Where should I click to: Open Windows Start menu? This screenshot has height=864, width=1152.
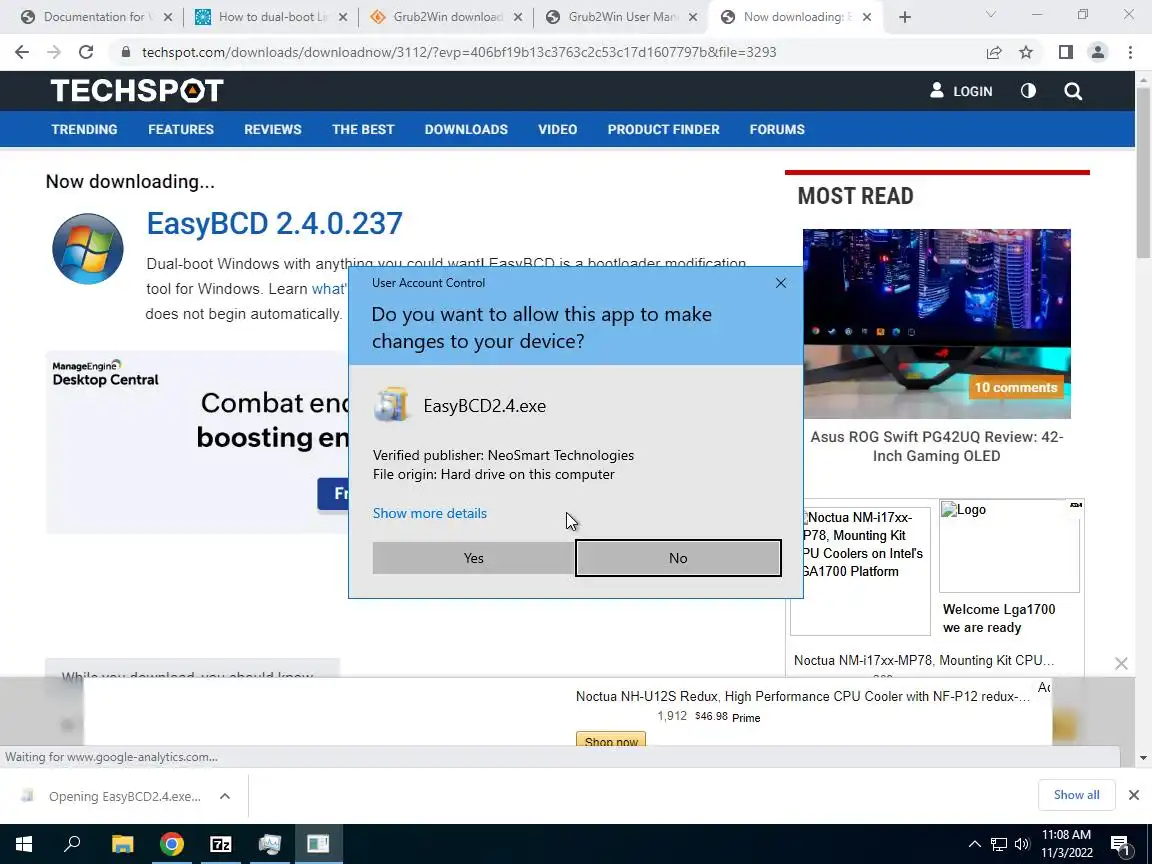[24, 844]
